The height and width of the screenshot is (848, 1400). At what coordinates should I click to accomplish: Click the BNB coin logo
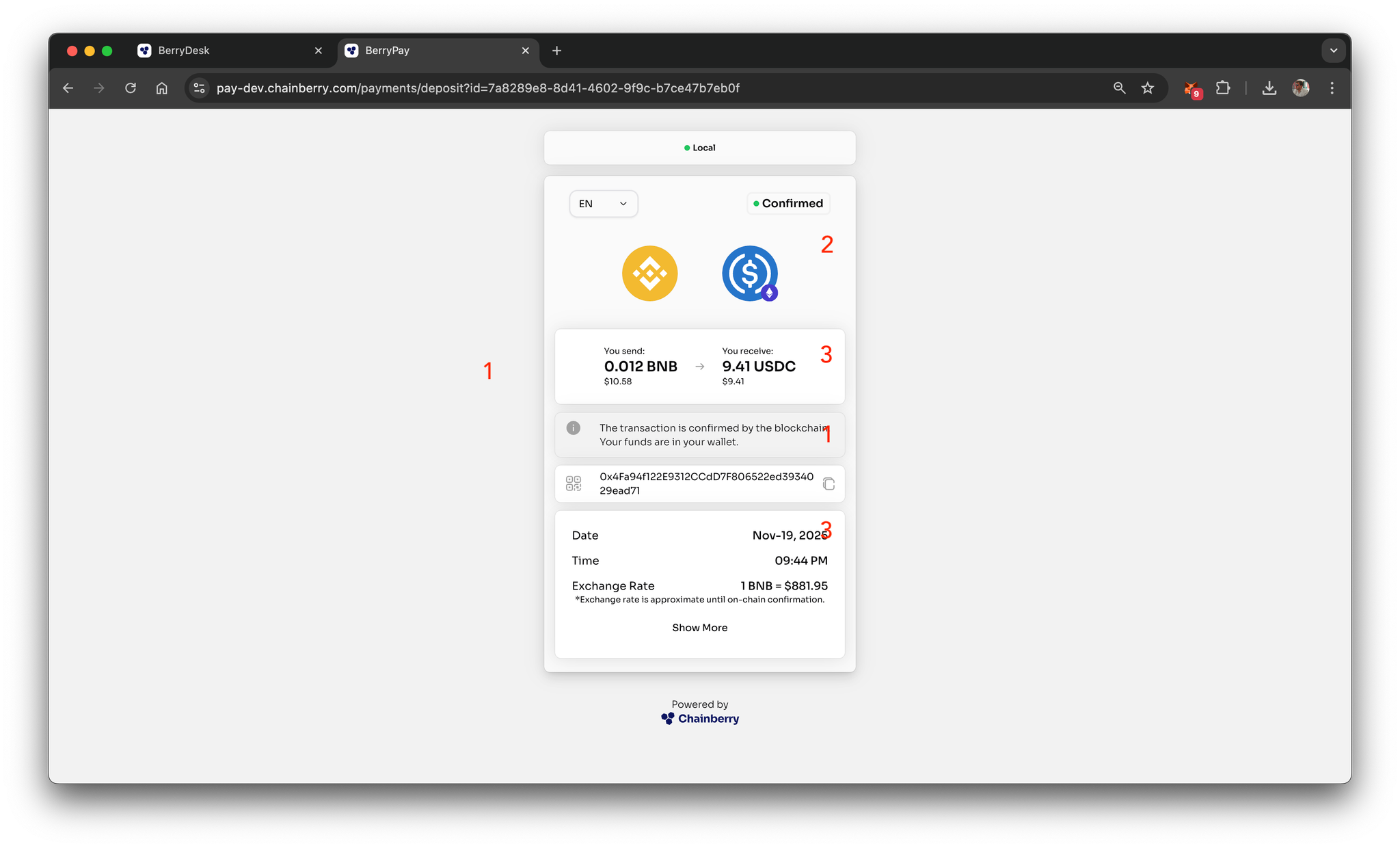click(x=649, y=274)
